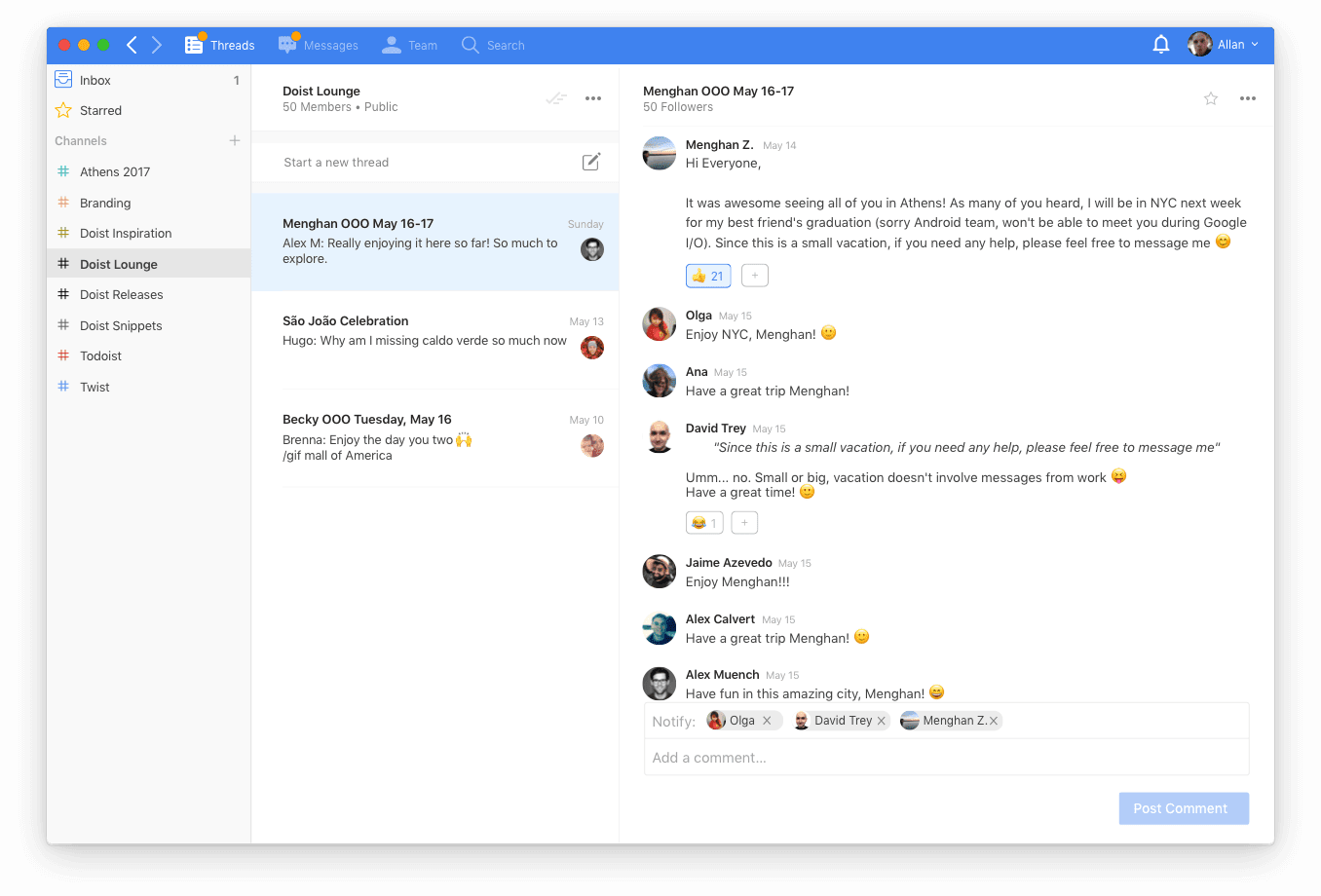Select the Branding channel
1321x896 pixels.
point(148,203)
